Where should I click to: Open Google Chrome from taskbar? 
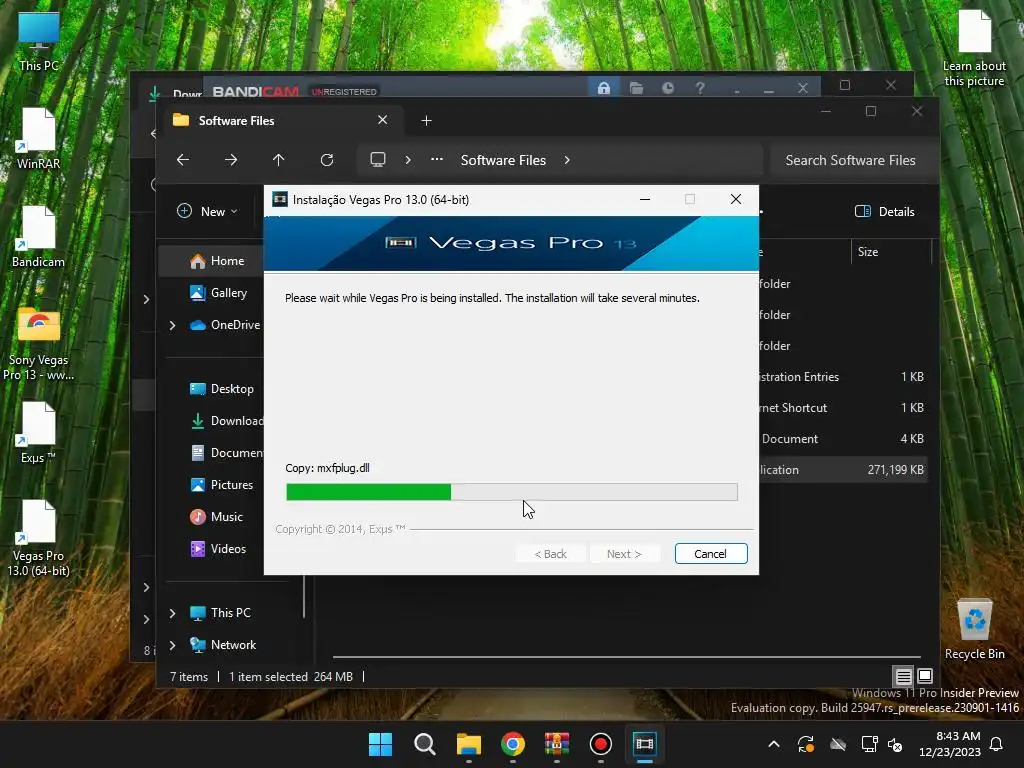pyautogui.click(x=513, y=744)
